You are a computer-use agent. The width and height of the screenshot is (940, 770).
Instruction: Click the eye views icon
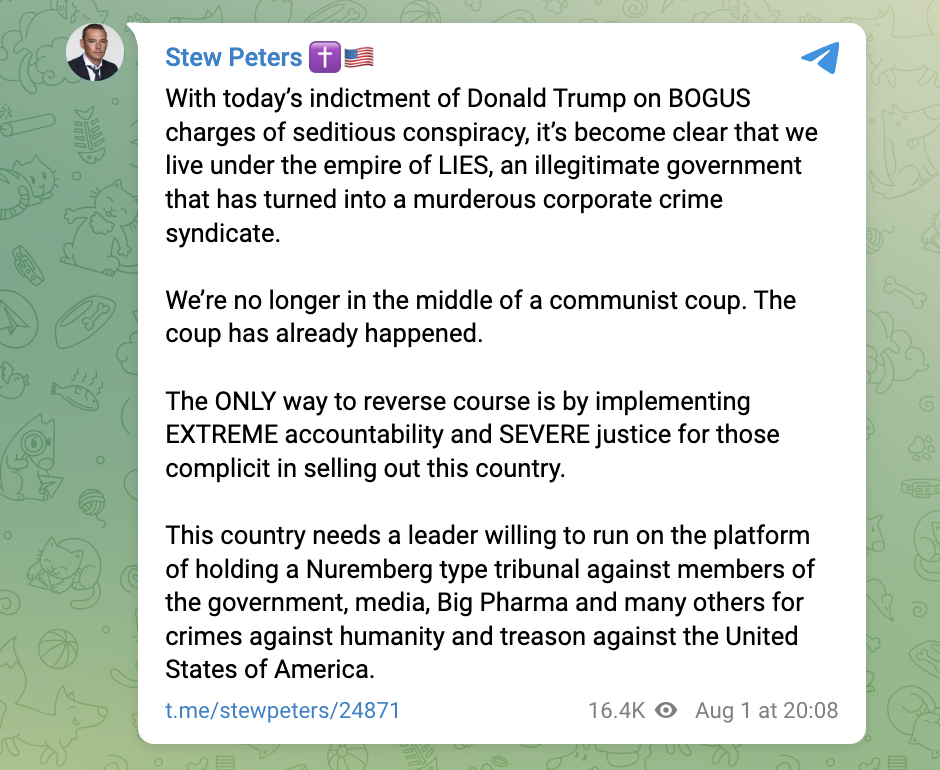pyautogui.click(x=666, y=711)
